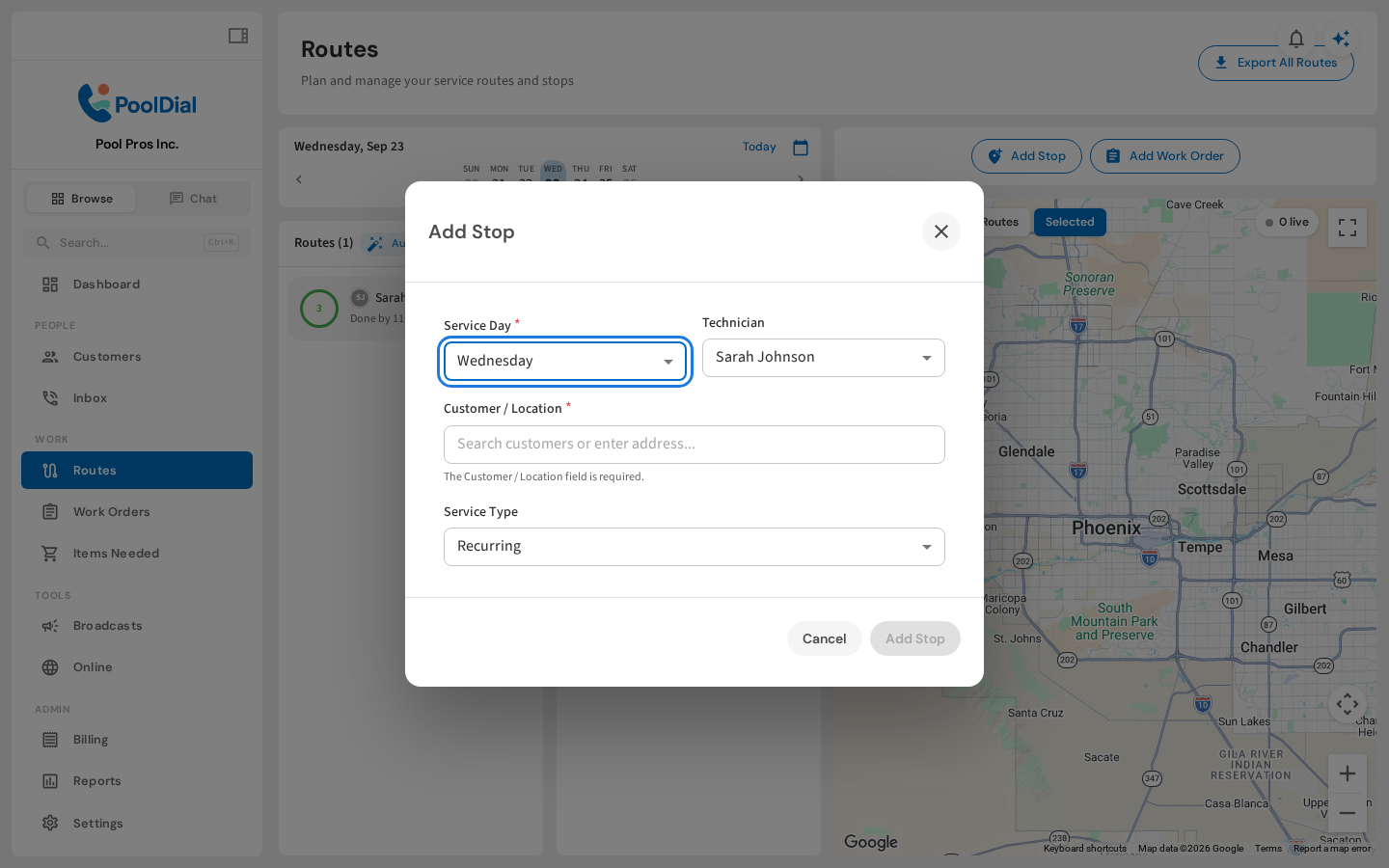Focus the Customer / Location search field

pyautogui.click(x=694, y=445)
